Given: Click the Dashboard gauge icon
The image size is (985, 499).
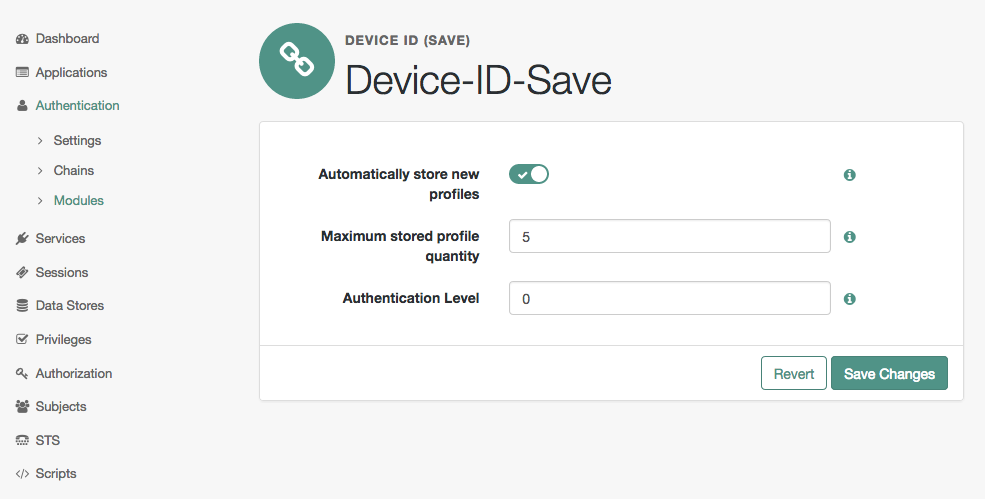Looking at the screenshot, I should [x=22, y=39].
